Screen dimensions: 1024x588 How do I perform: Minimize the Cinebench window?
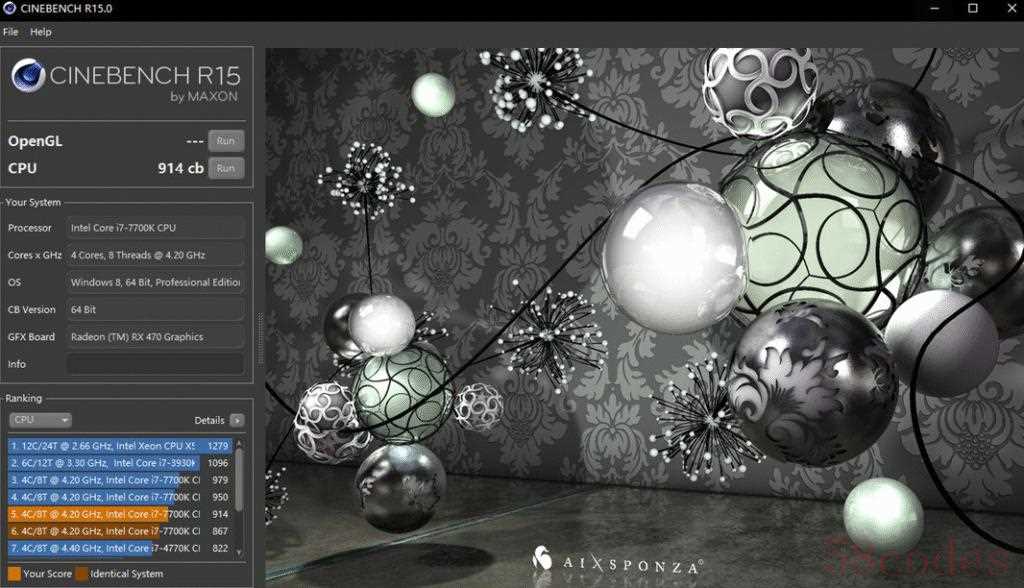pyautogui.click(x=935, y=8)
